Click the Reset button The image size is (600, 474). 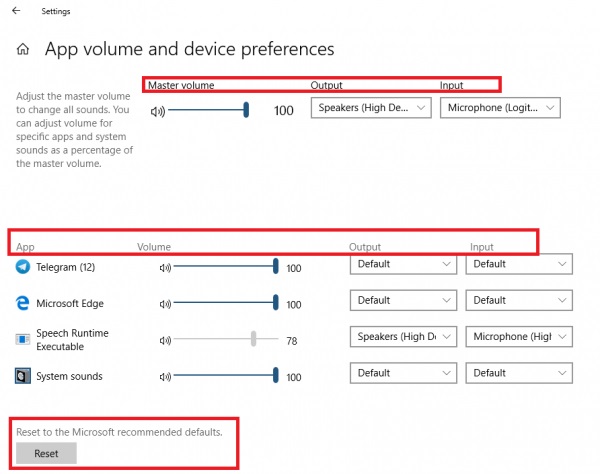[46, 453]
